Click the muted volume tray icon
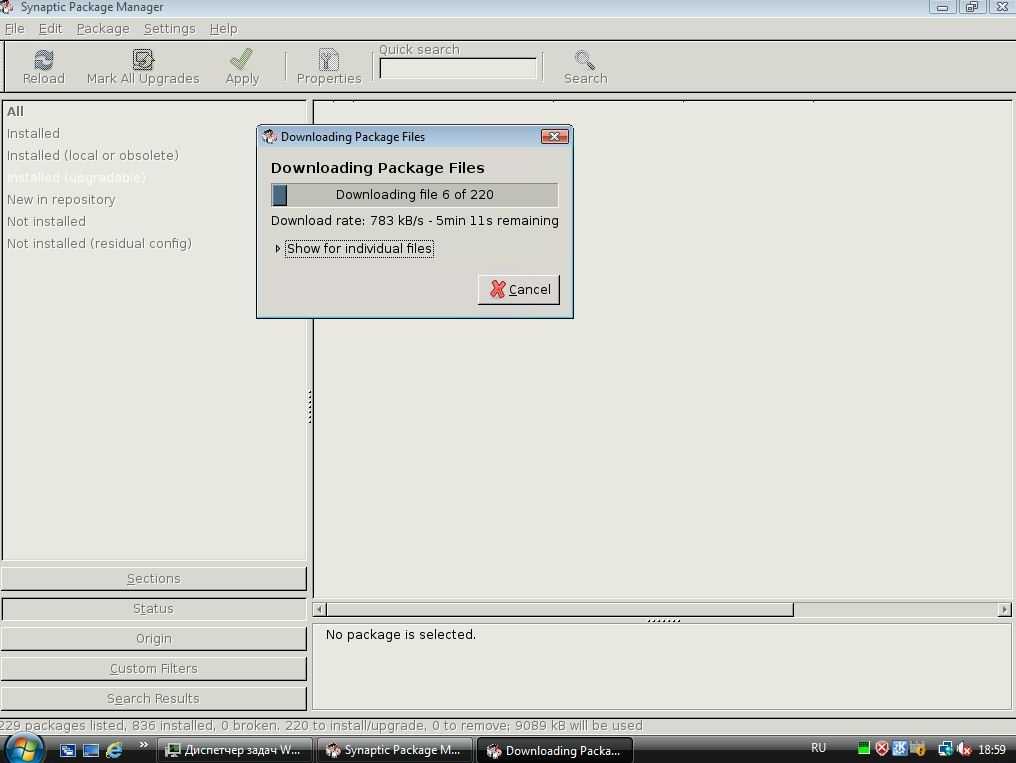1016x763 pixels. click(x=965, y=749)
